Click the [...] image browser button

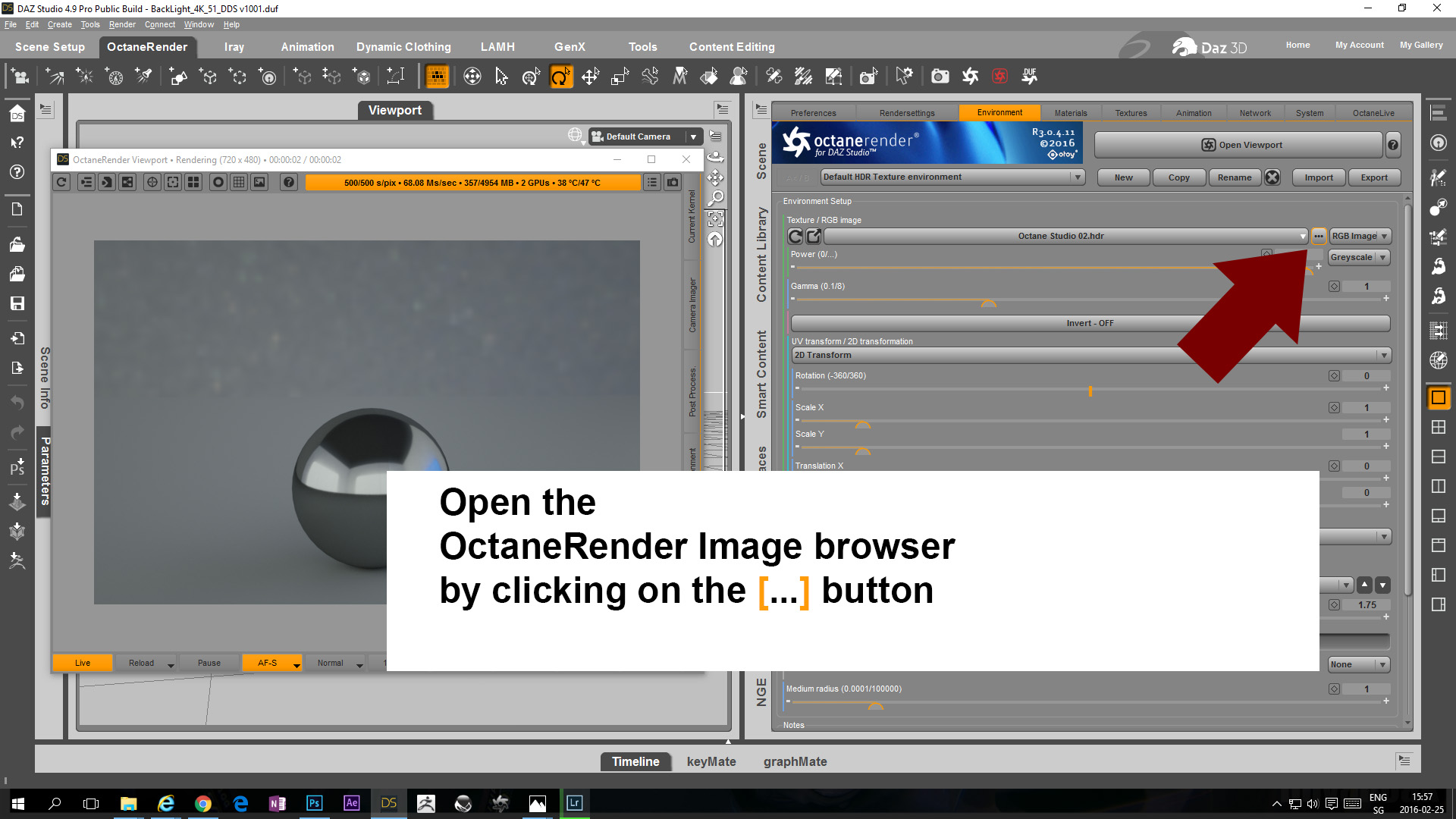pos(1318,236)
